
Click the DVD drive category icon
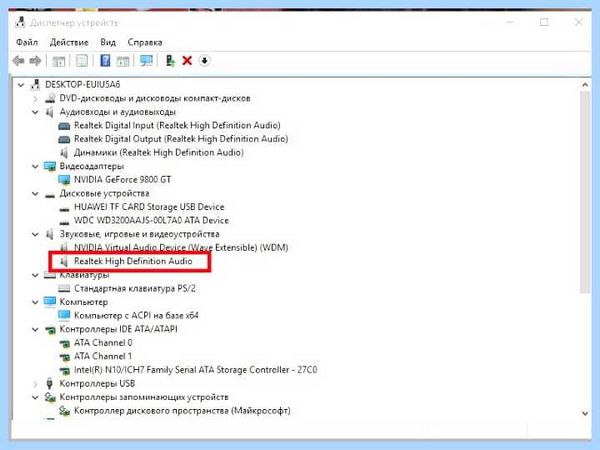click(50, 98)
